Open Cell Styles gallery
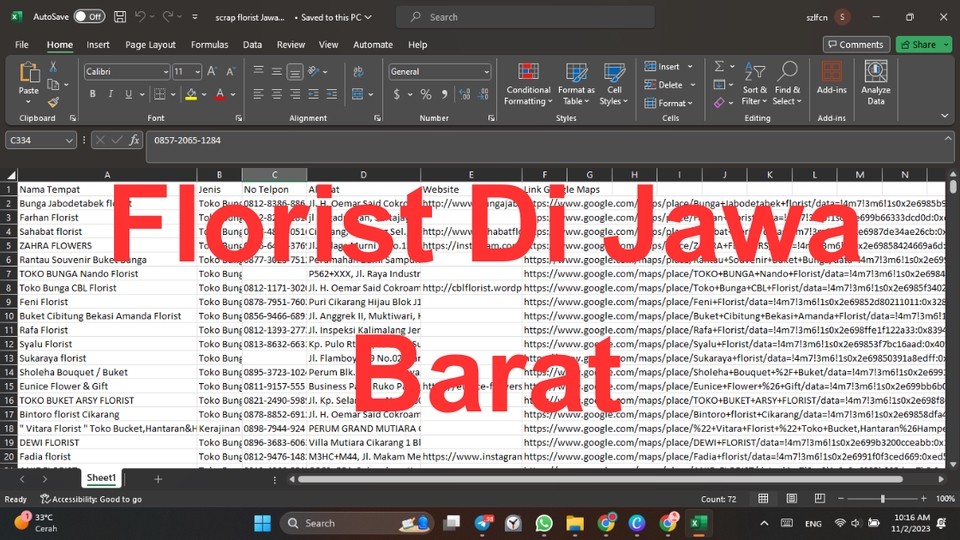 click(613, 84)
